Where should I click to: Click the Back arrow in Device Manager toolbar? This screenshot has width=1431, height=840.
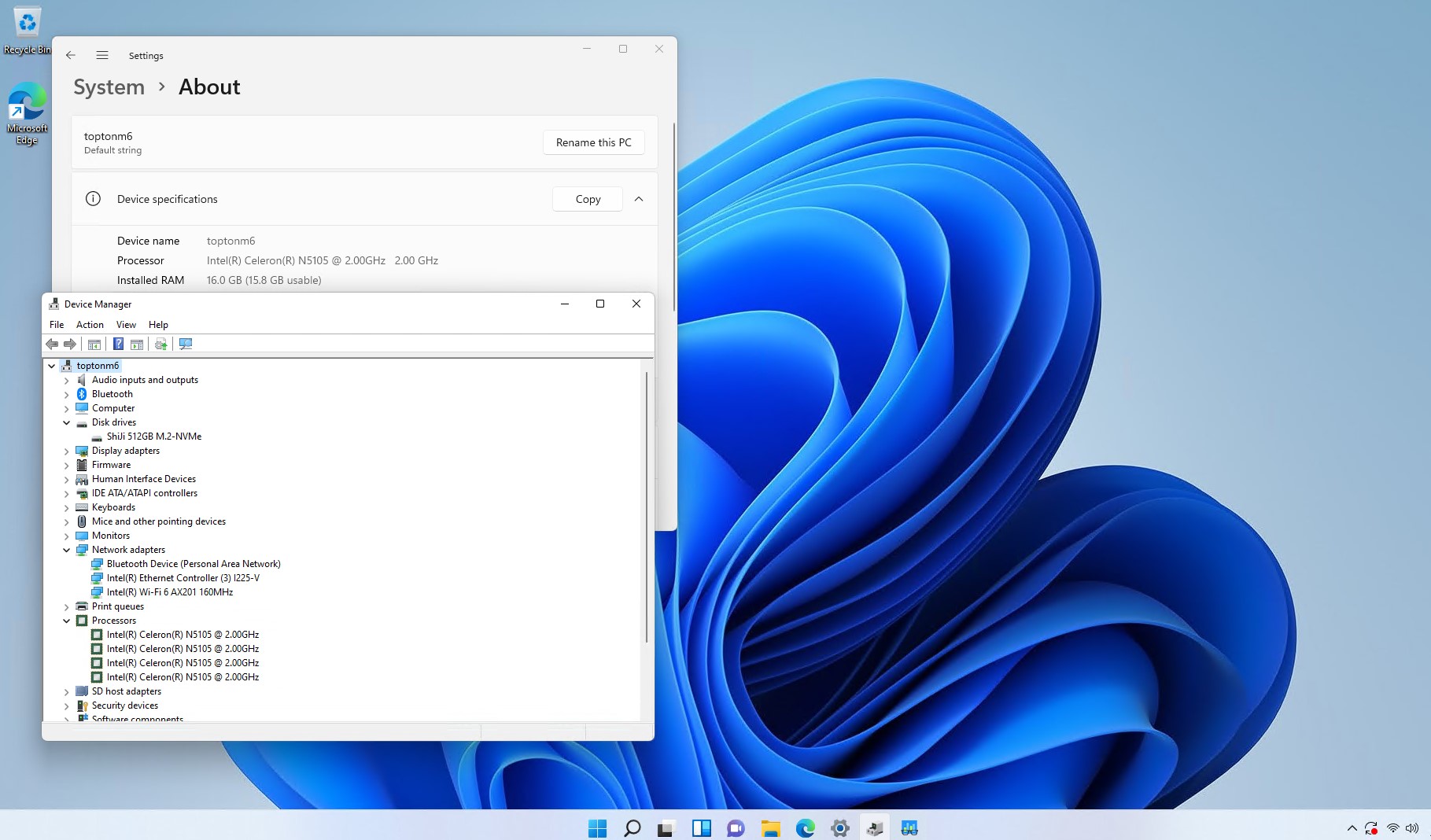52,344
